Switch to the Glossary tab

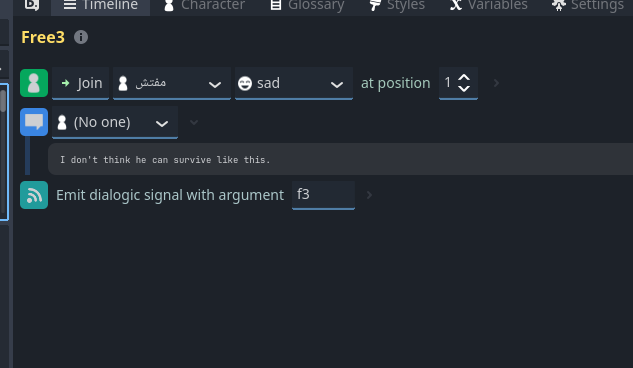[x=307, y=5]
